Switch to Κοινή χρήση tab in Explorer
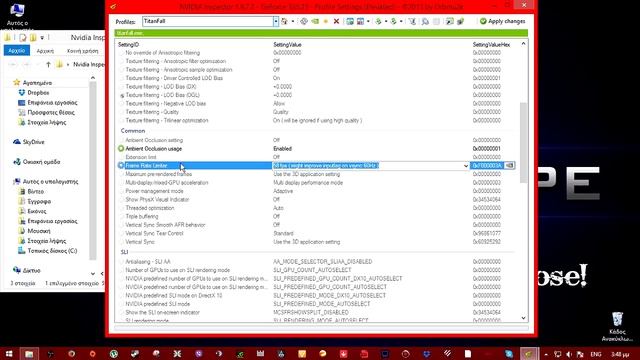This screenshot has height=360, width=640. (82, 51)
